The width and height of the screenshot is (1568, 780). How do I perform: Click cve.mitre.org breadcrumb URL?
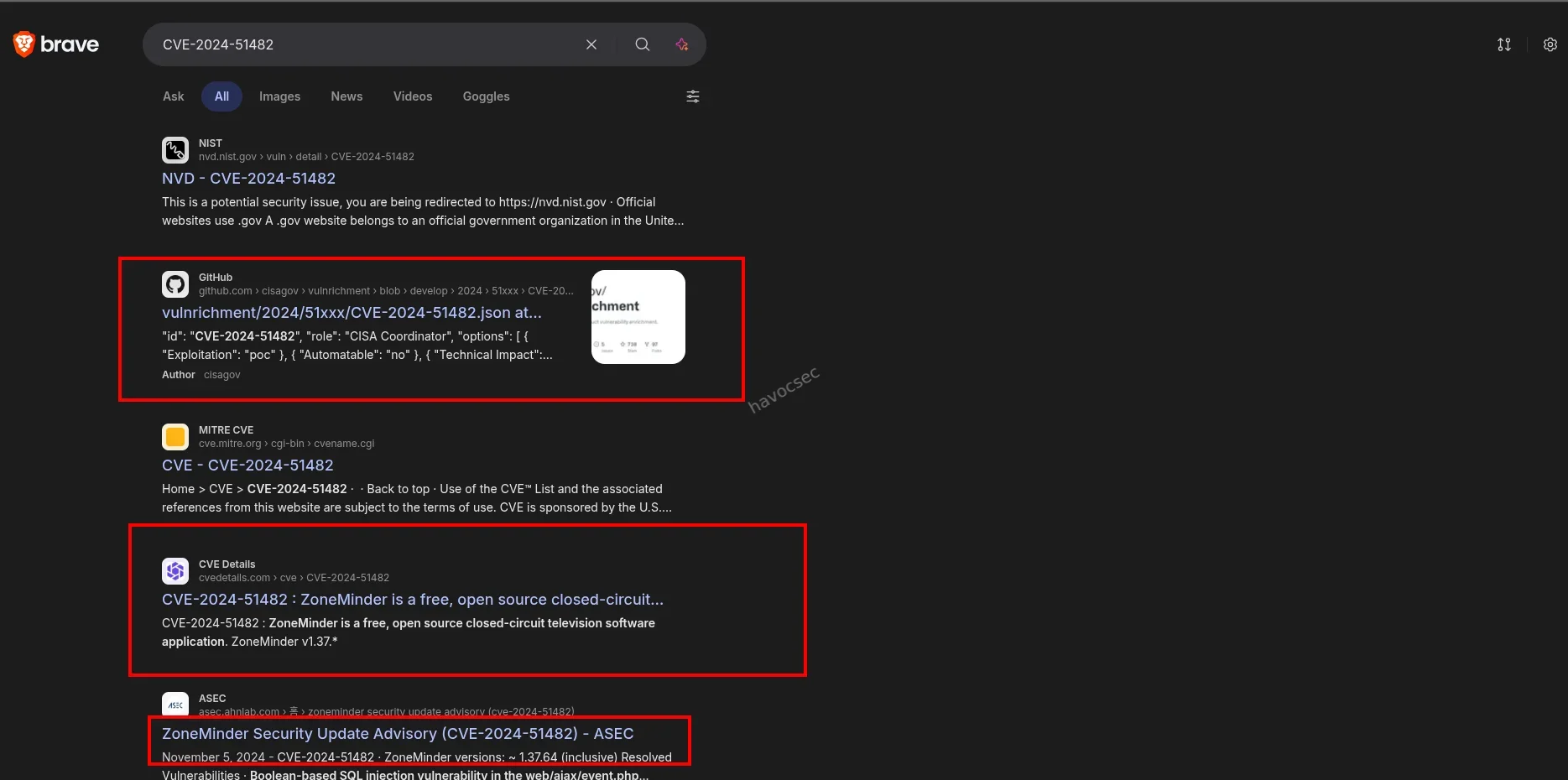tap(286, 444)
